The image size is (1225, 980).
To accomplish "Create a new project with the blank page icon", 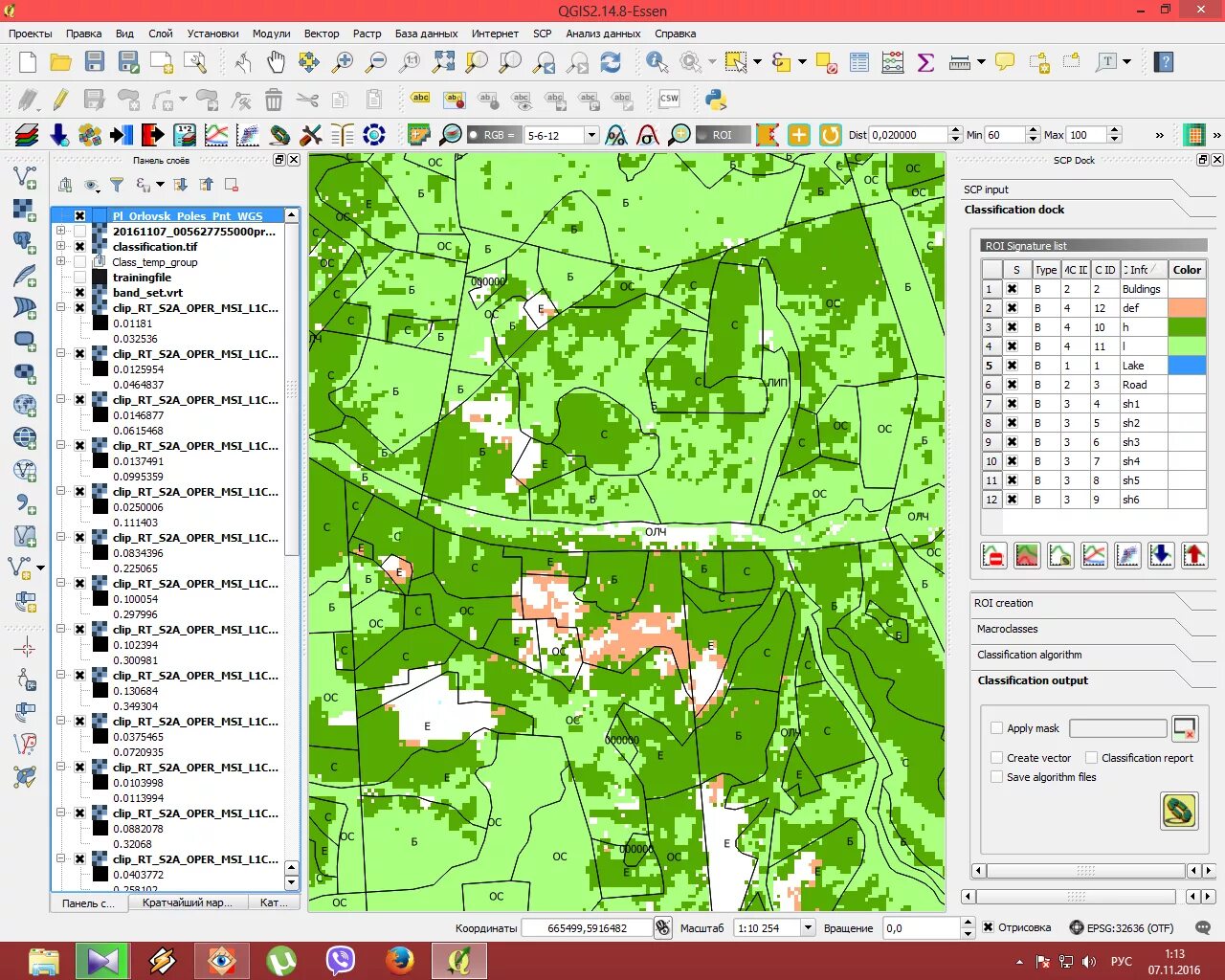I will tap(28, 62).
